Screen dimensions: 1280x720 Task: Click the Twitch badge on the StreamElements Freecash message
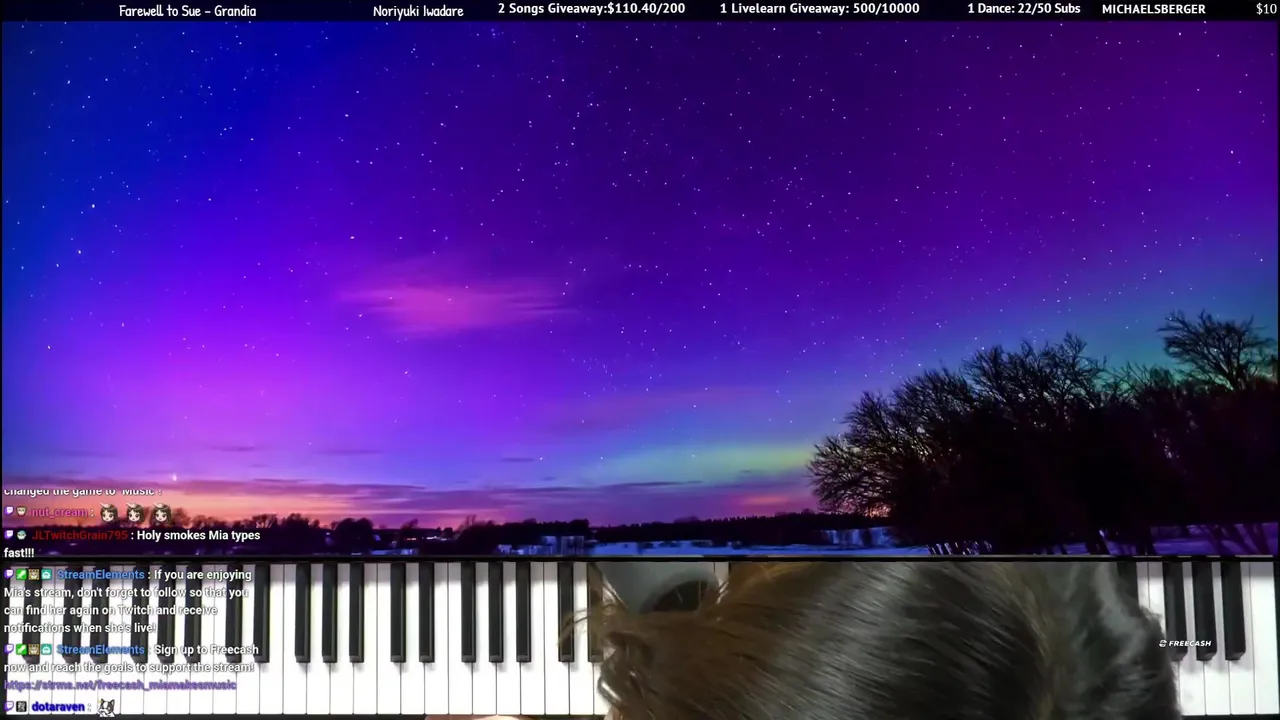tap(9, 650)
